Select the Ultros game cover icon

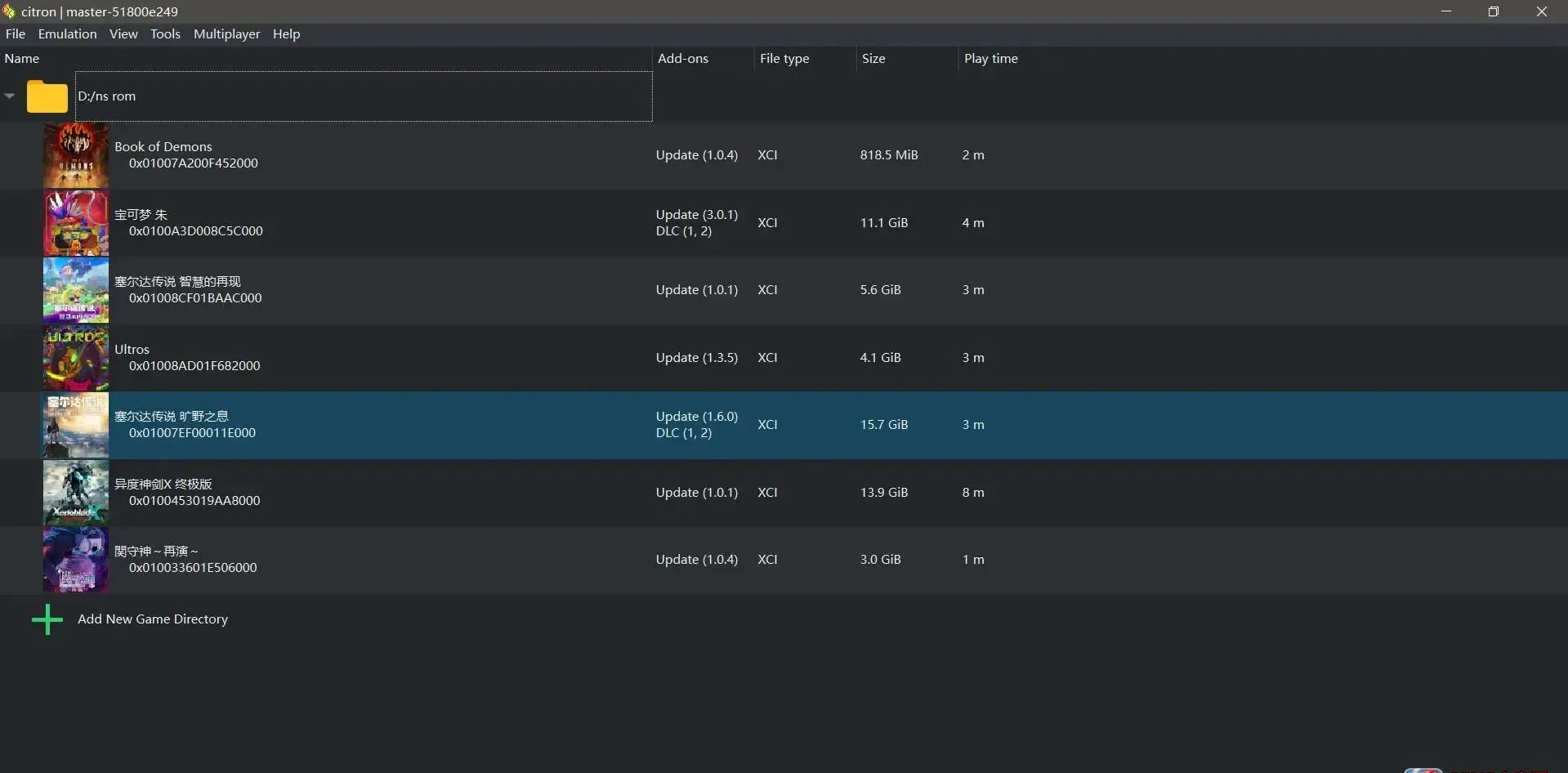point(75,358)
